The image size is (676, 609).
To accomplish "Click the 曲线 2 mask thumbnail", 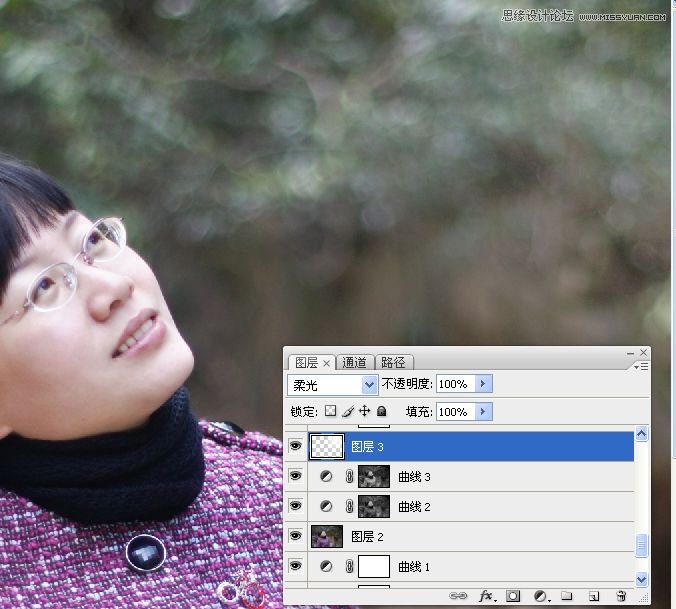I will click(374, 506).
